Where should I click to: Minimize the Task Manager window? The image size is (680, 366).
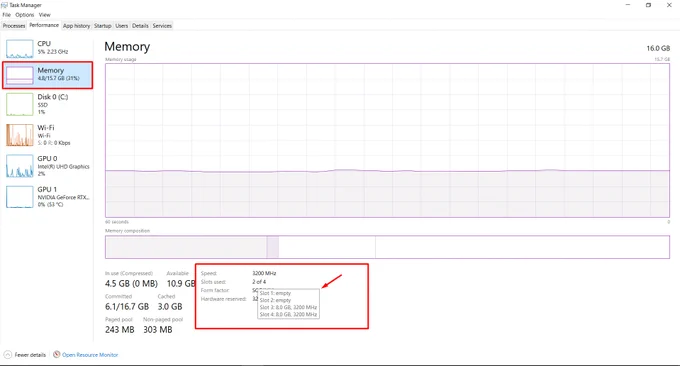pyautogui.click(x=628, y=5)
